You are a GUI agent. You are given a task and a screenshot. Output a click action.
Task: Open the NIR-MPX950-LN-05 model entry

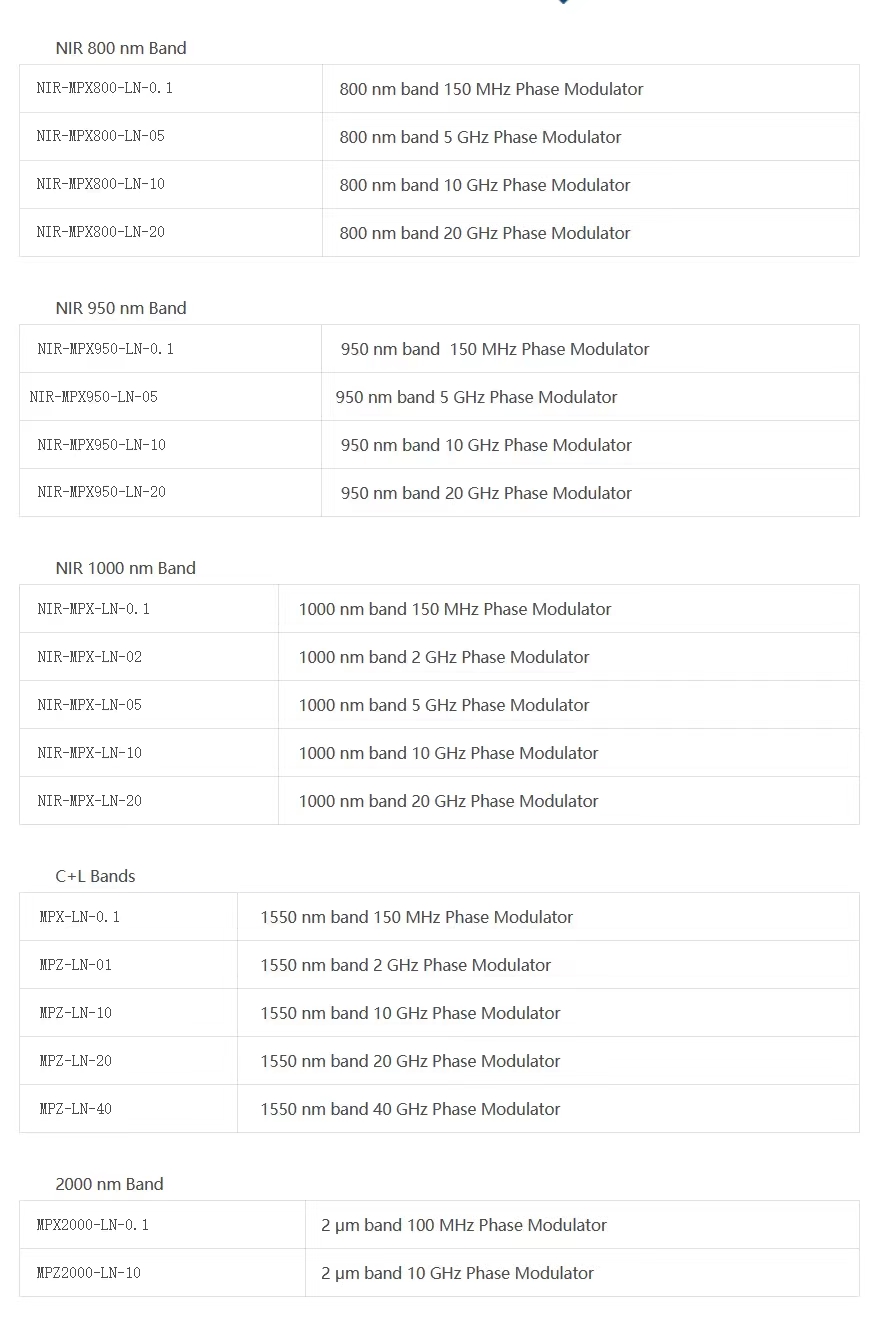(x=94, y=397)
